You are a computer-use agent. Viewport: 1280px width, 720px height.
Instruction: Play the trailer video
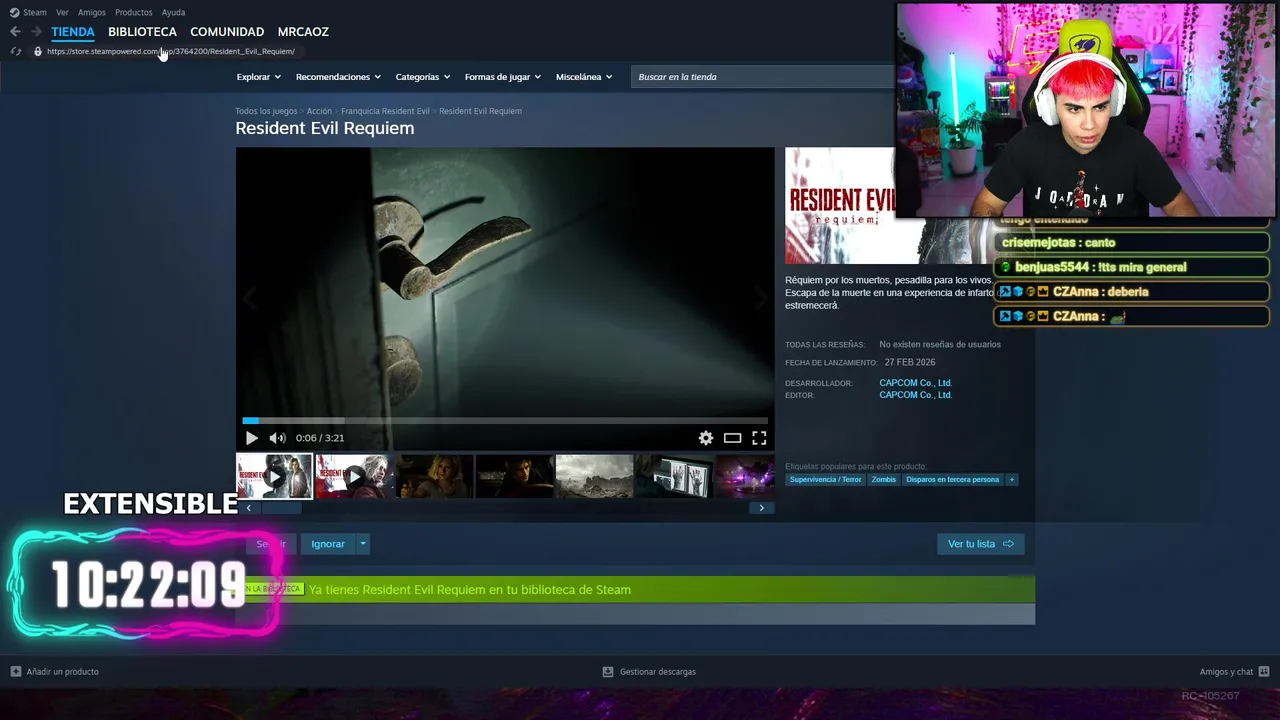pyautogui.click(x=251, y=438)
